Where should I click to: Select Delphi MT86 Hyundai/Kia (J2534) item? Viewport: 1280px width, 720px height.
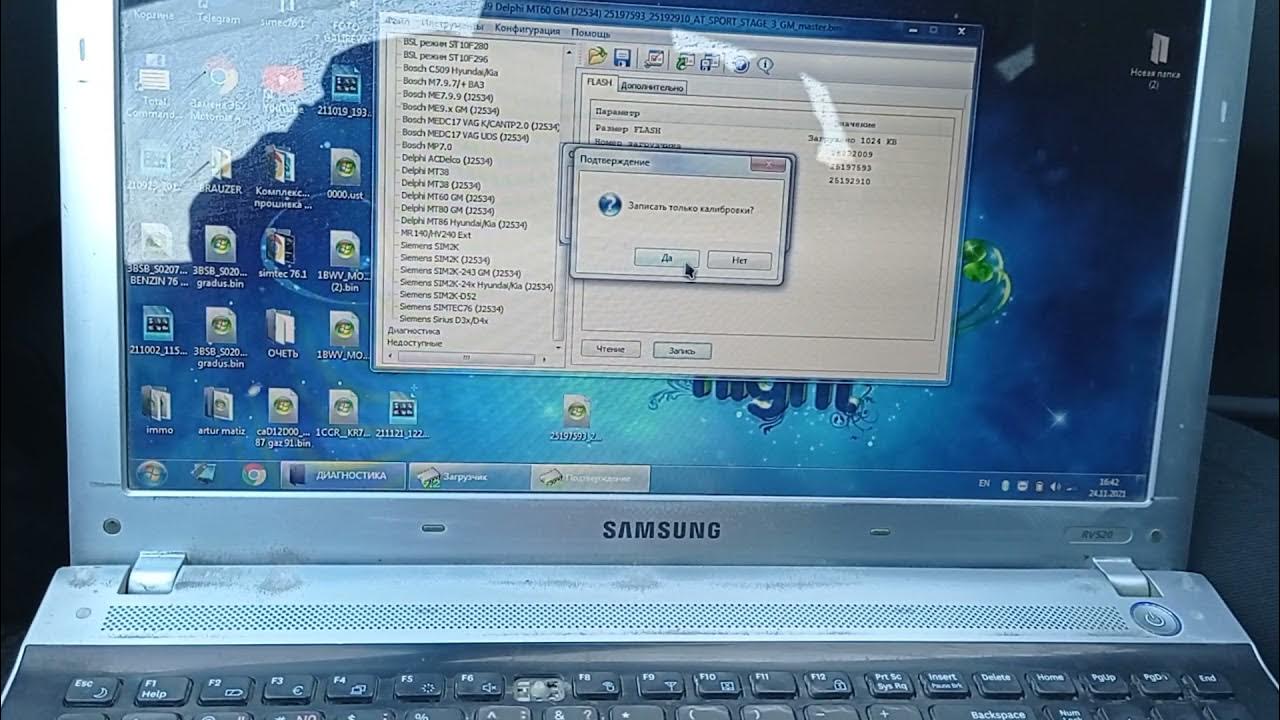pyautogui.click(x=464, y=223)
